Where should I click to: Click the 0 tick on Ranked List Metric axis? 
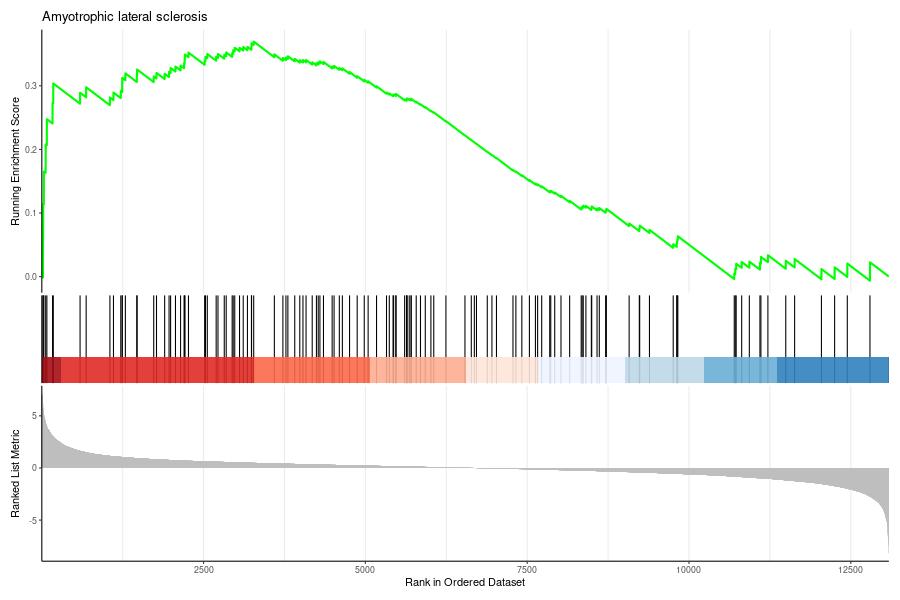click(34, 468)
